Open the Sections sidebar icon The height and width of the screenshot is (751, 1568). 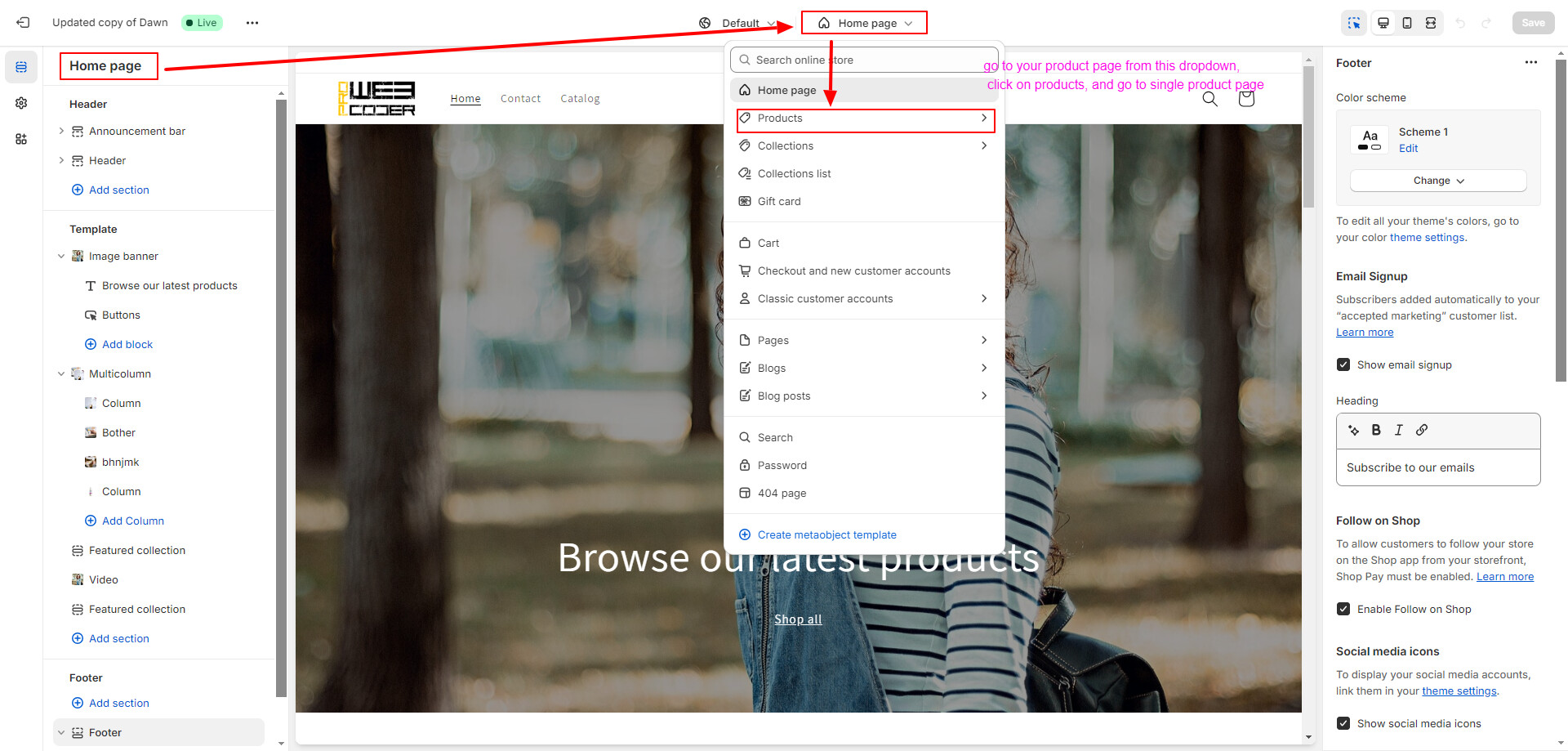[x=21, y=67]
